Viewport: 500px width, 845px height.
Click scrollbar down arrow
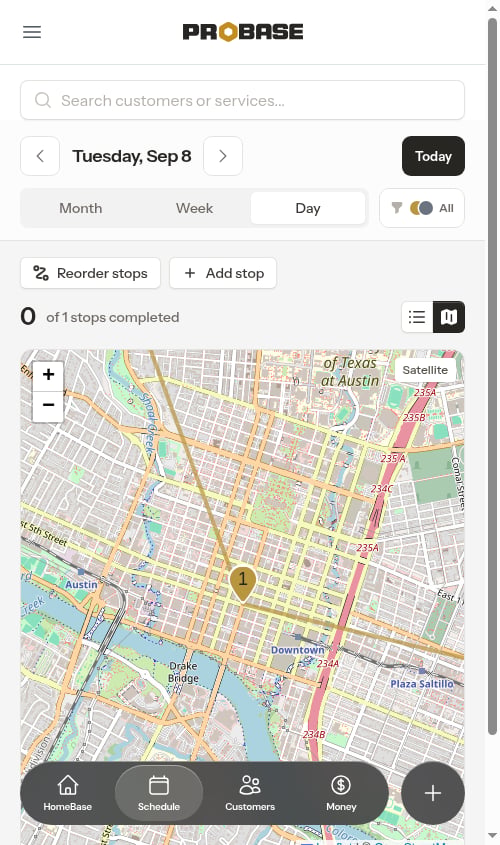[x=492, y=836]
